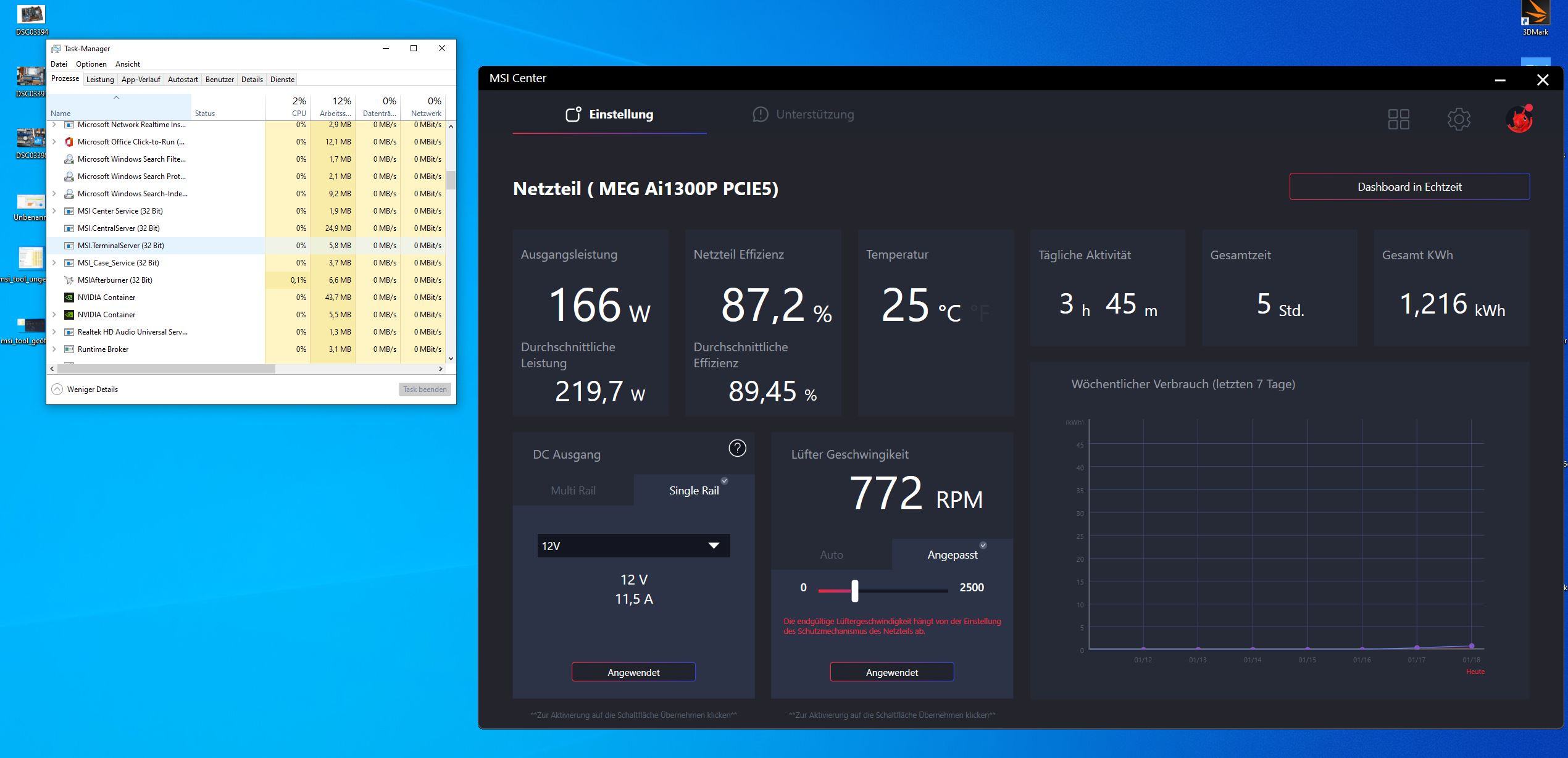Open Optionen menu in Task Manager
Screen dimensions: 1568x758
pos(91,64)
